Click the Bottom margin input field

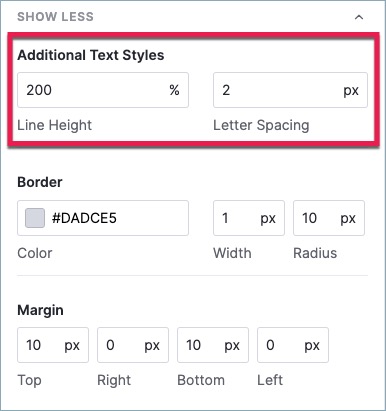pyautogui.click(x=213, y=345)
